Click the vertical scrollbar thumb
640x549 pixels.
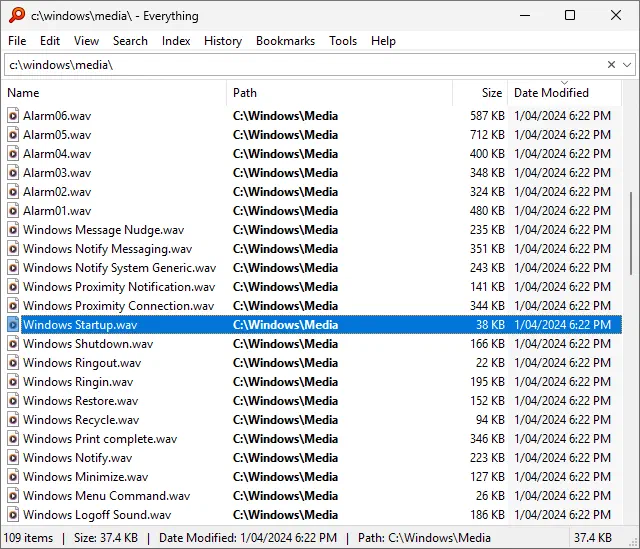click(631, 233)
